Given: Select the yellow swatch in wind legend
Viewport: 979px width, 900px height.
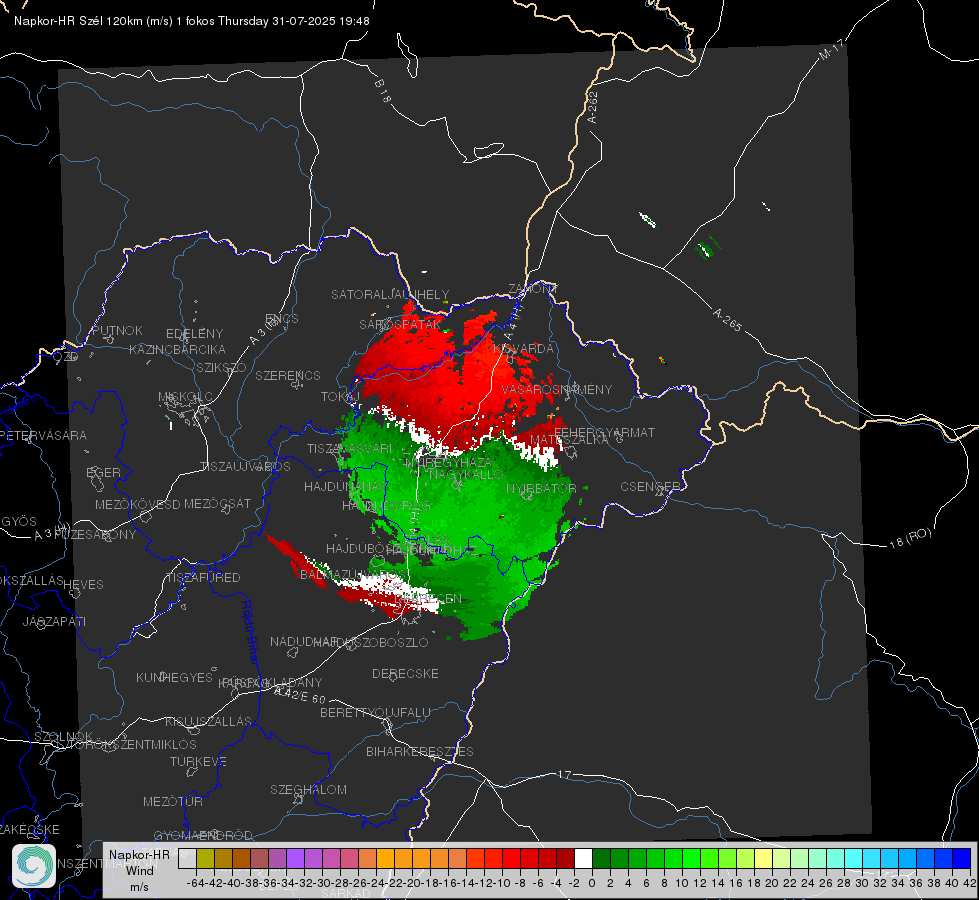Looking at the screenshot, I should tap(764, 859).
